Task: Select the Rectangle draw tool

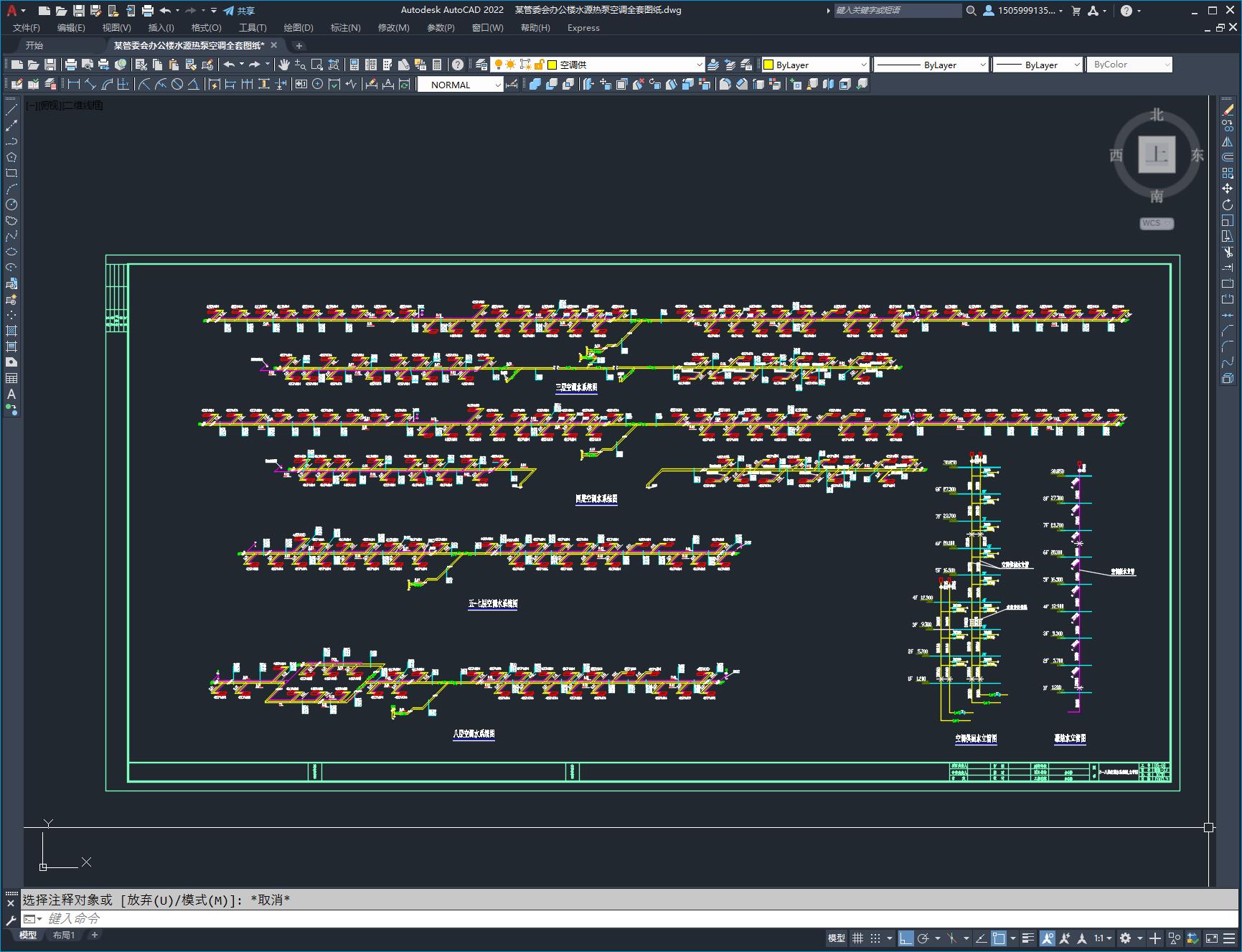Action: coord(11,173)
